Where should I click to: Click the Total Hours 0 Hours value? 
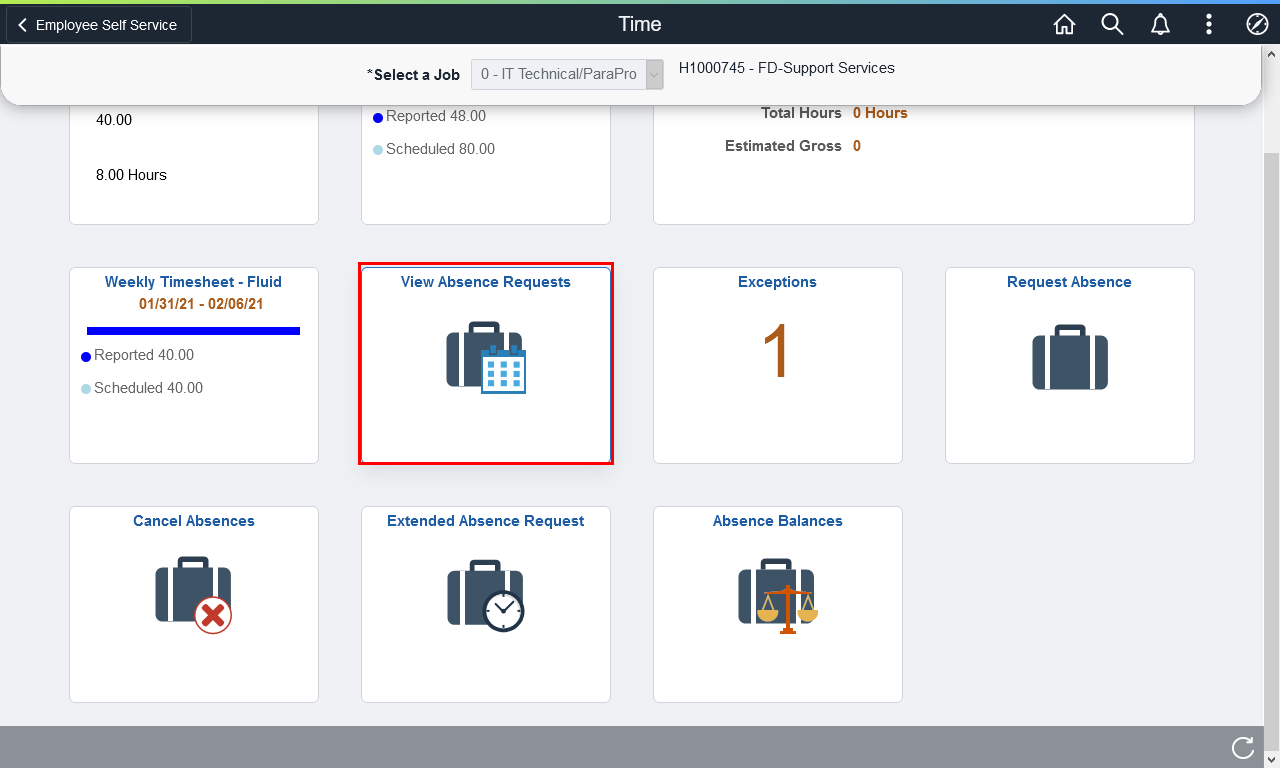(880, 113)
